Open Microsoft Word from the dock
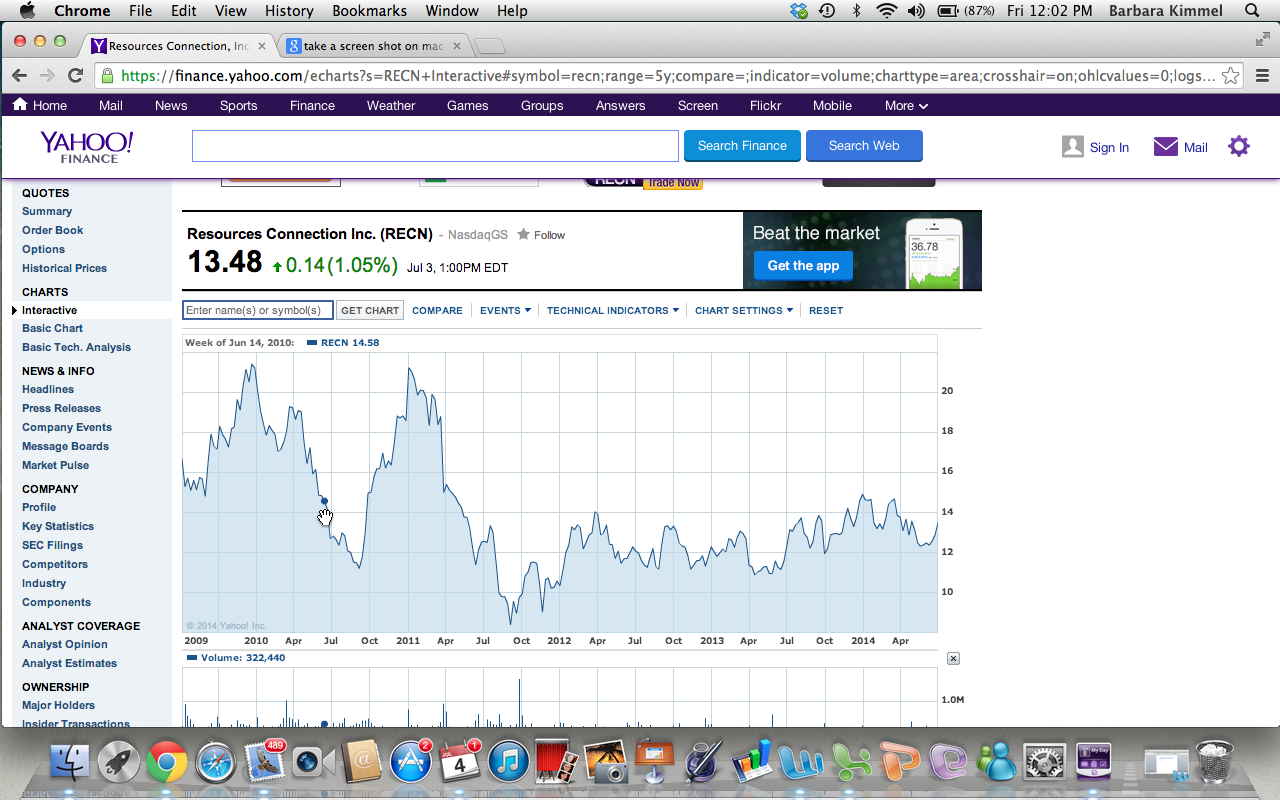Screen dimensions: 1280x800 801,762
